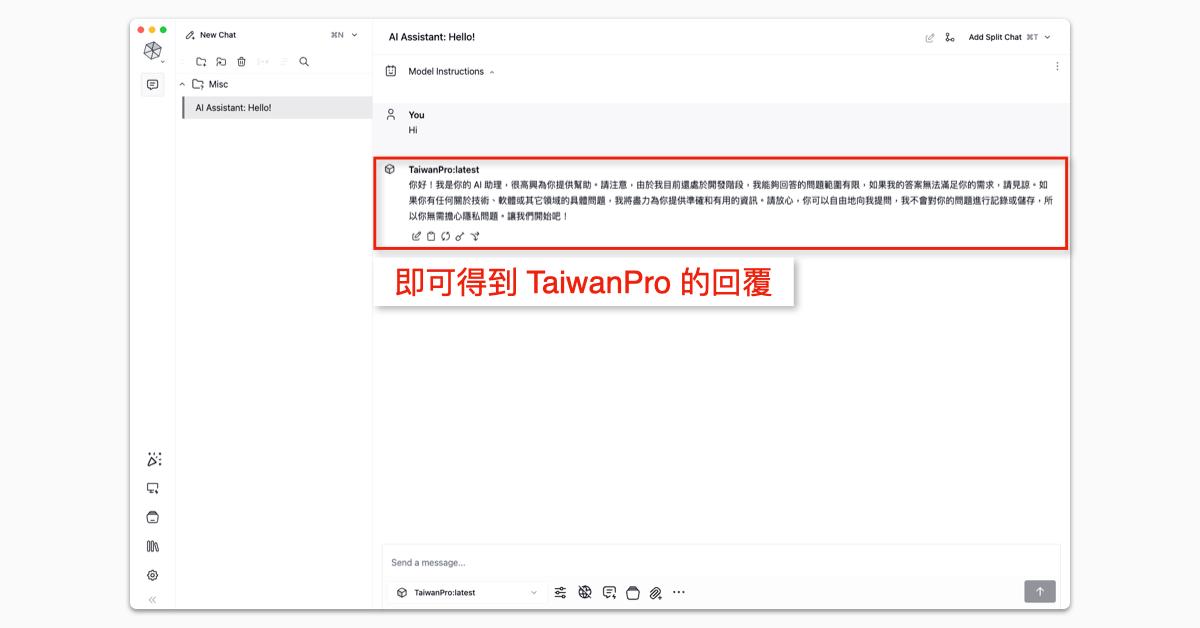This screenshot has width=1200, height=628.
Task: Regenerate the TaiwanPro response
Action: click(445, 237)
